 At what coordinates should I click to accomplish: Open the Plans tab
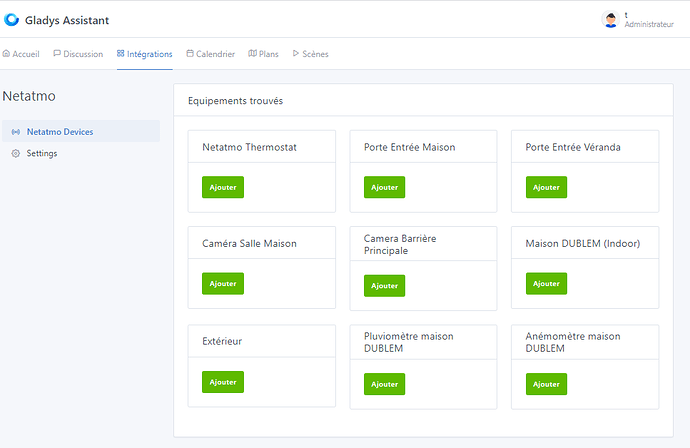point(264,54)
